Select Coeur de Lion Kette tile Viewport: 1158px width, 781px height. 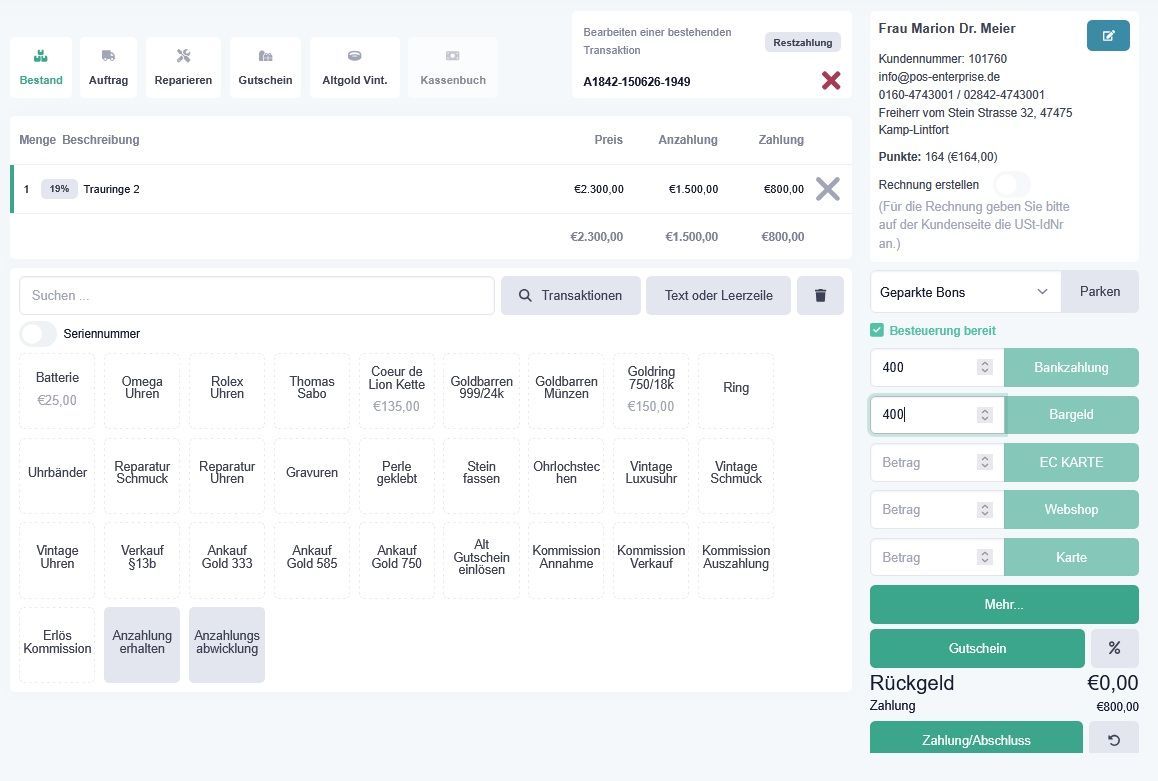coord(397,390)
